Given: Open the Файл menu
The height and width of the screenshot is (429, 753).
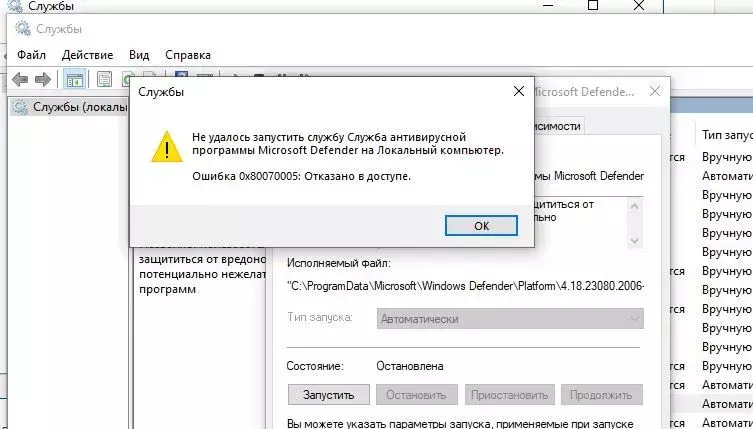Looking at the screenshot, I should tap(32, 55).
